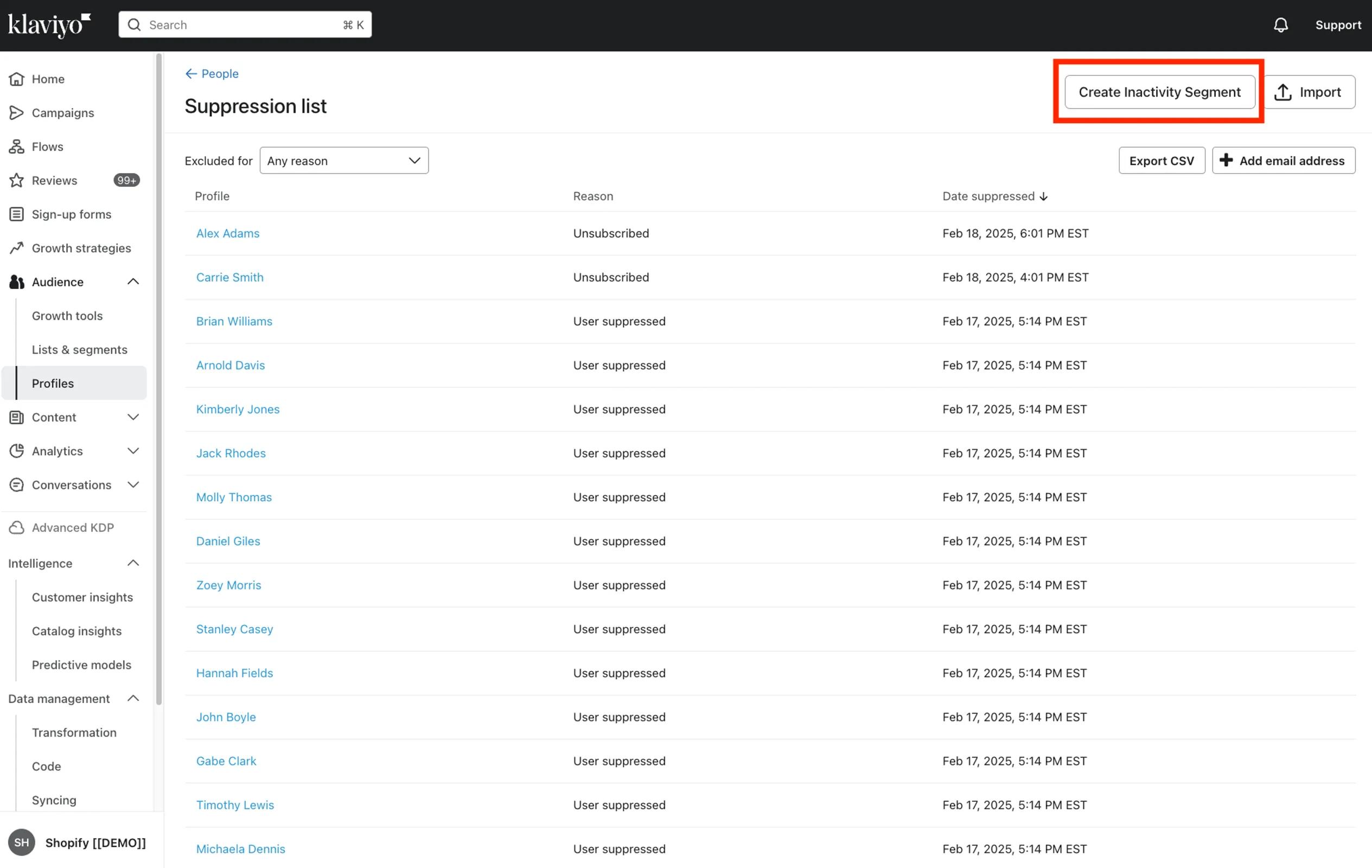Open Predictive models page
Image resolution: width=1372 pixels, height=868 pixels.
(81, 665)
